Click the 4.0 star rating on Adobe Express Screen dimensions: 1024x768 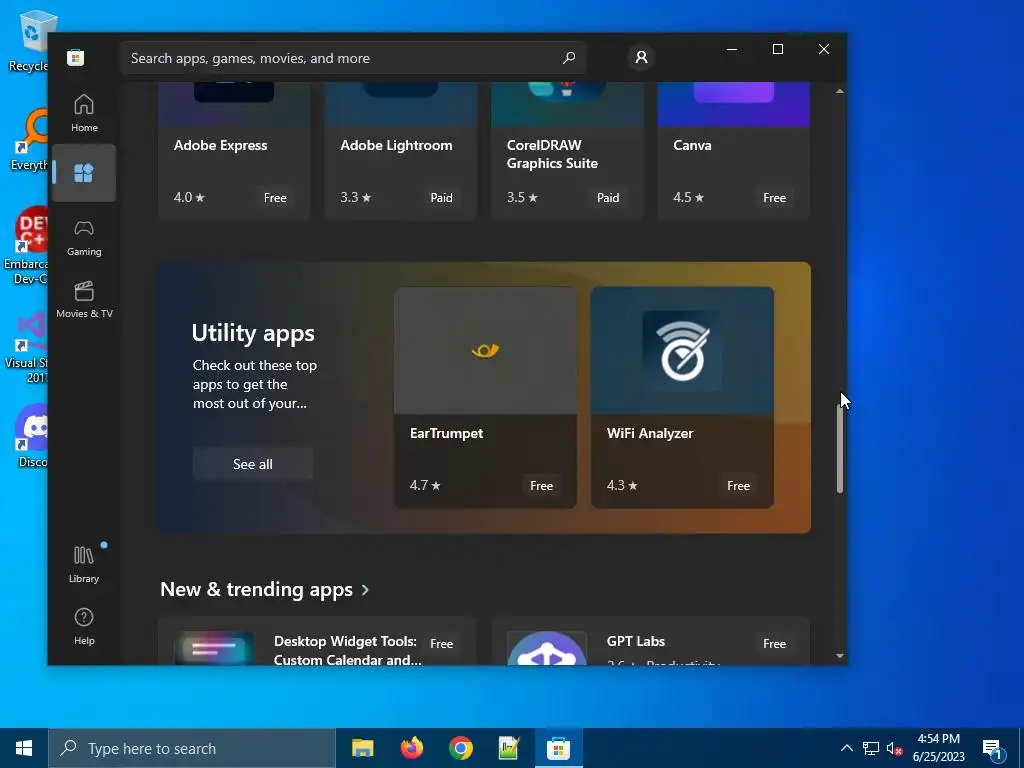pos(189,197)
